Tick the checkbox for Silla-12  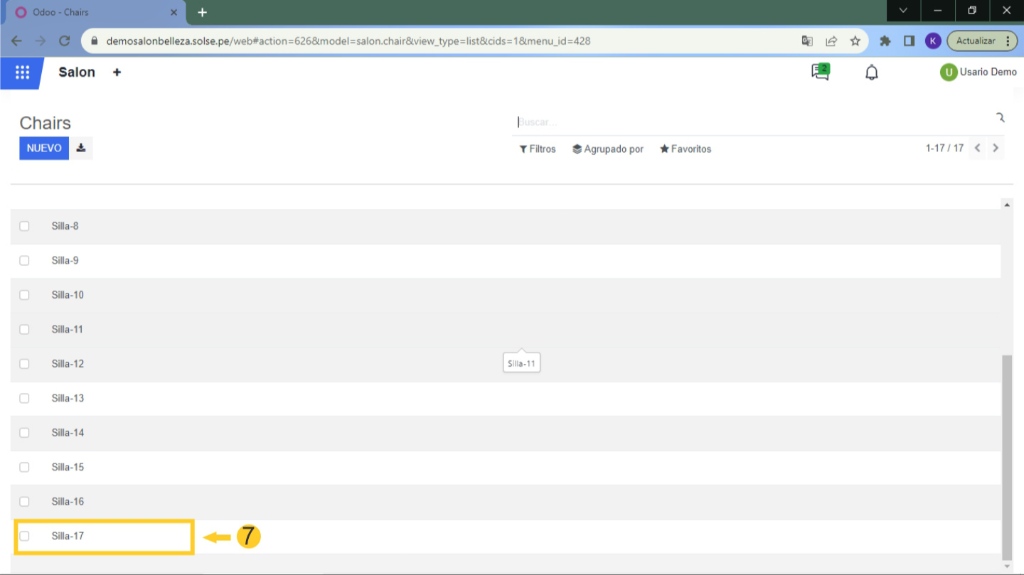coord(25,364)
